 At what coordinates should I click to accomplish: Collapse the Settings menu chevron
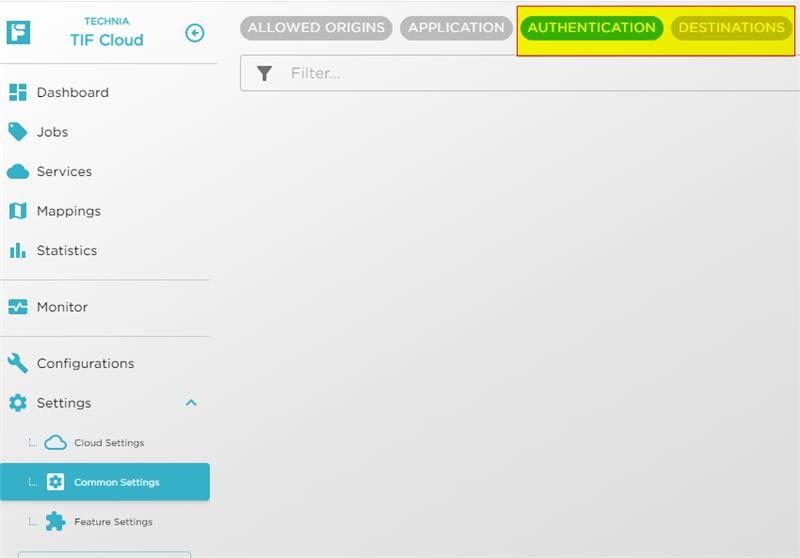tap(191, 403)
